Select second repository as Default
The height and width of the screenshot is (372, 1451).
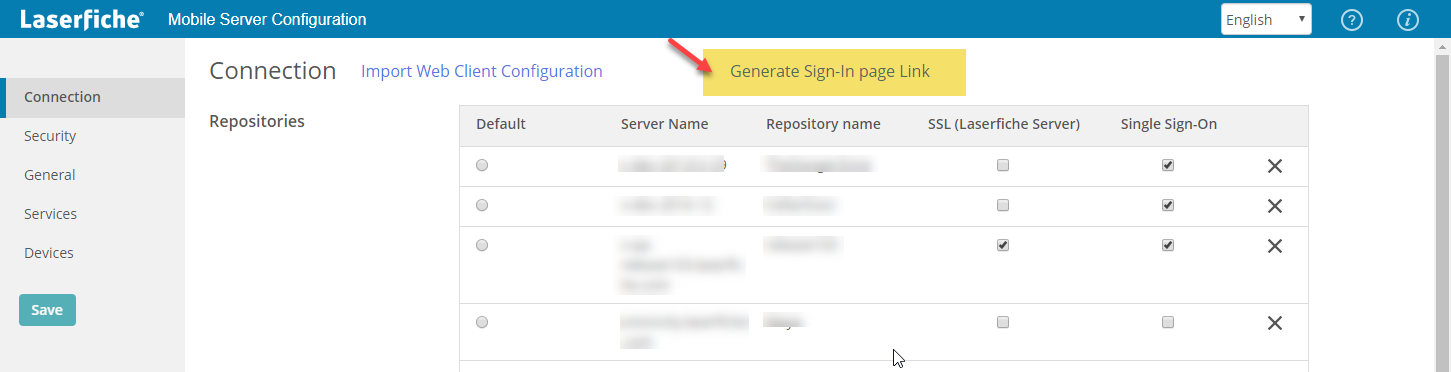(x=482, y=205)
